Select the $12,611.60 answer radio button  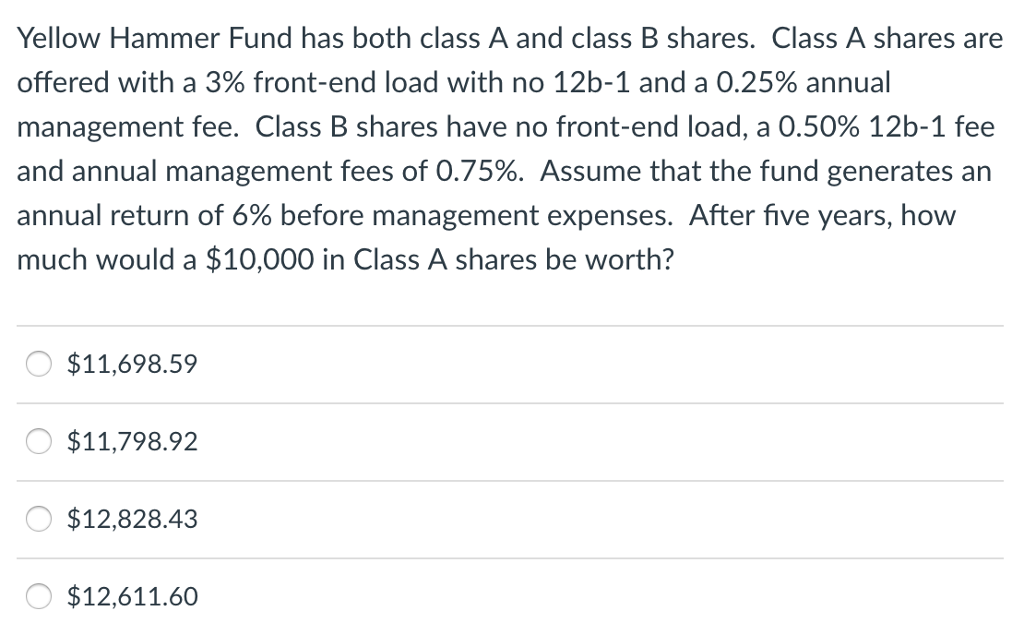click(38, 596)
